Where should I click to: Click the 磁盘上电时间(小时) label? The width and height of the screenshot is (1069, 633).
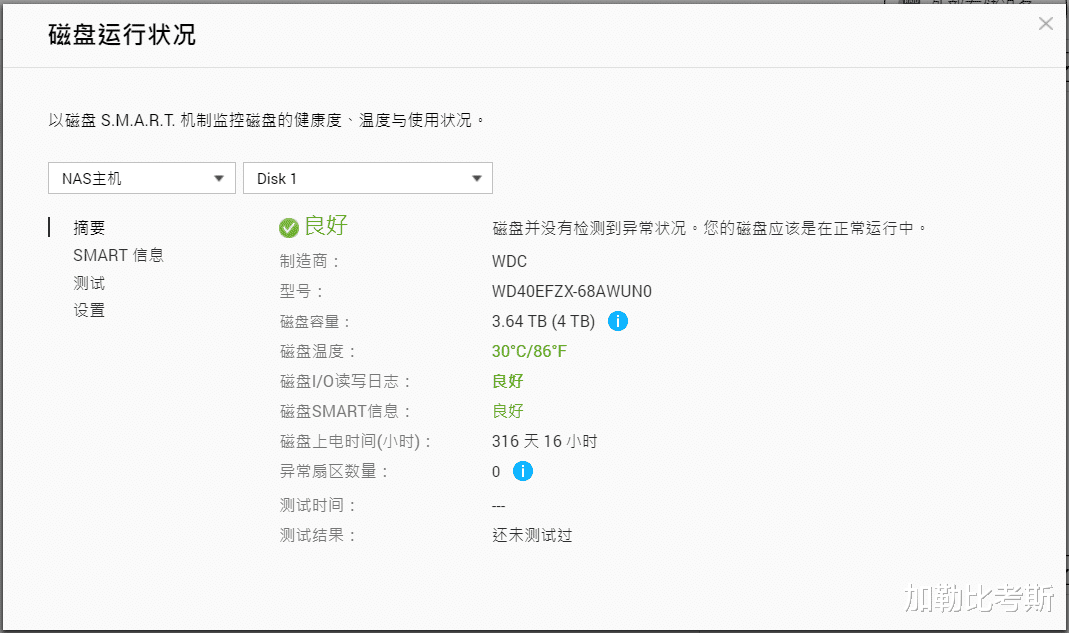(x=355, y=441)
